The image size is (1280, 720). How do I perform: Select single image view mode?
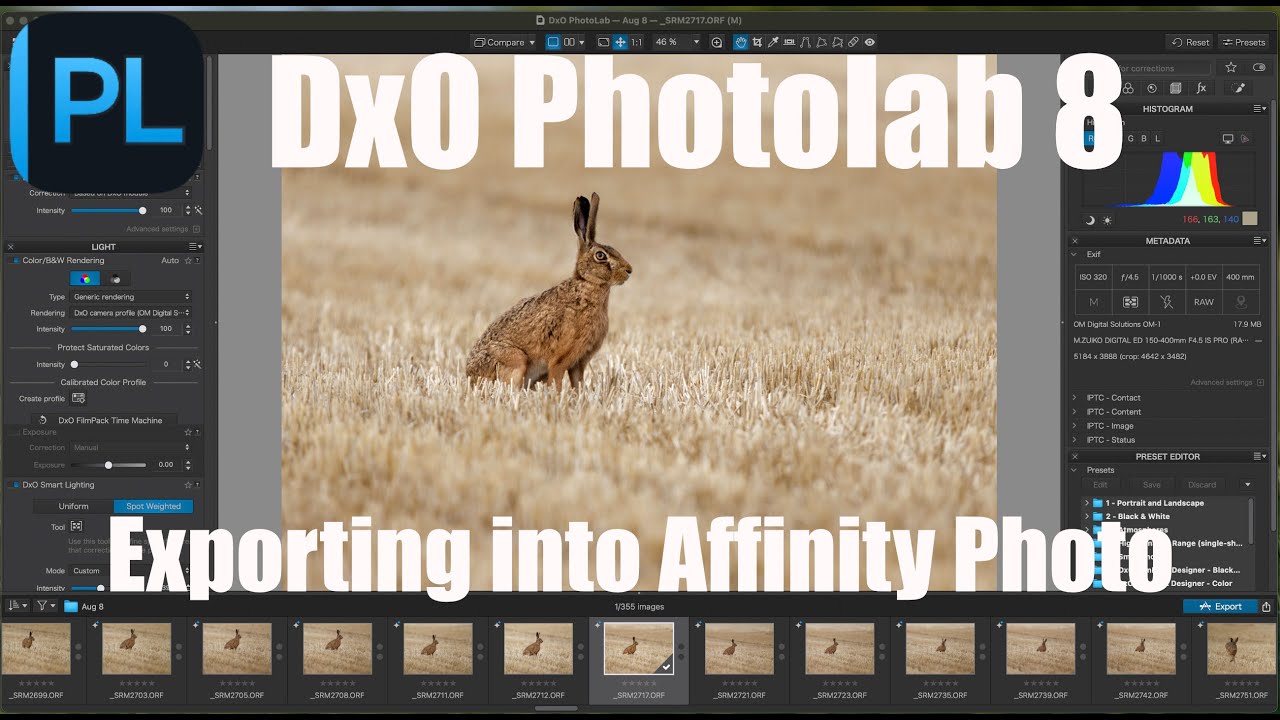(x=553, y=42)
